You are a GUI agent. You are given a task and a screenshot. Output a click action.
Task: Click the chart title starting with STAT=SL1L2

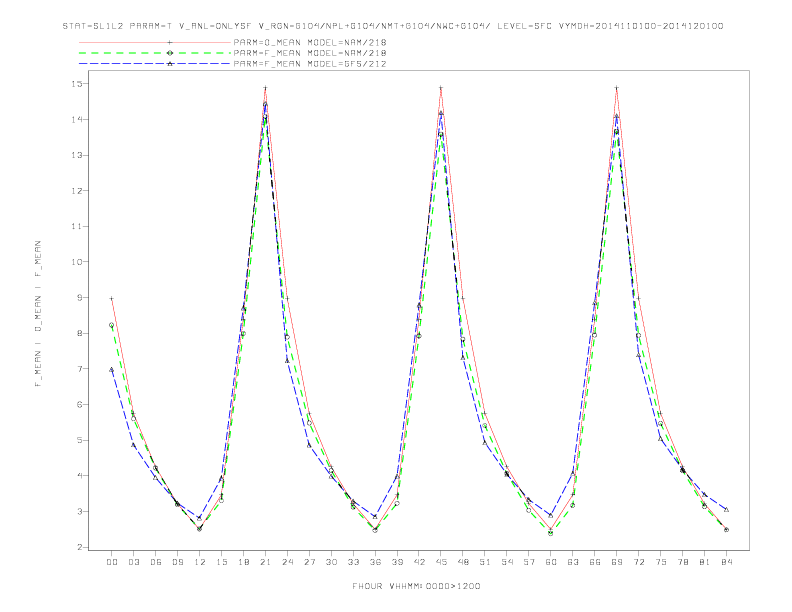[392, 26]
